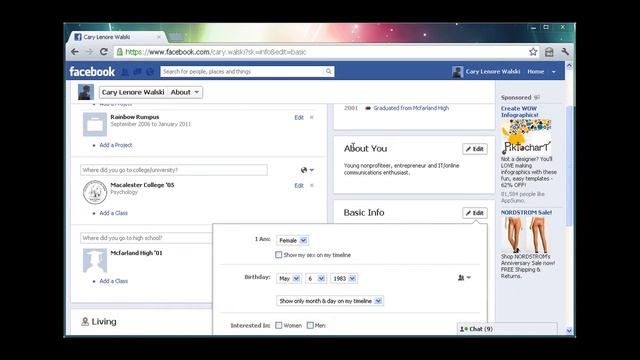Click the high school input field
640x360 pixels.
[x=147, y=238]
